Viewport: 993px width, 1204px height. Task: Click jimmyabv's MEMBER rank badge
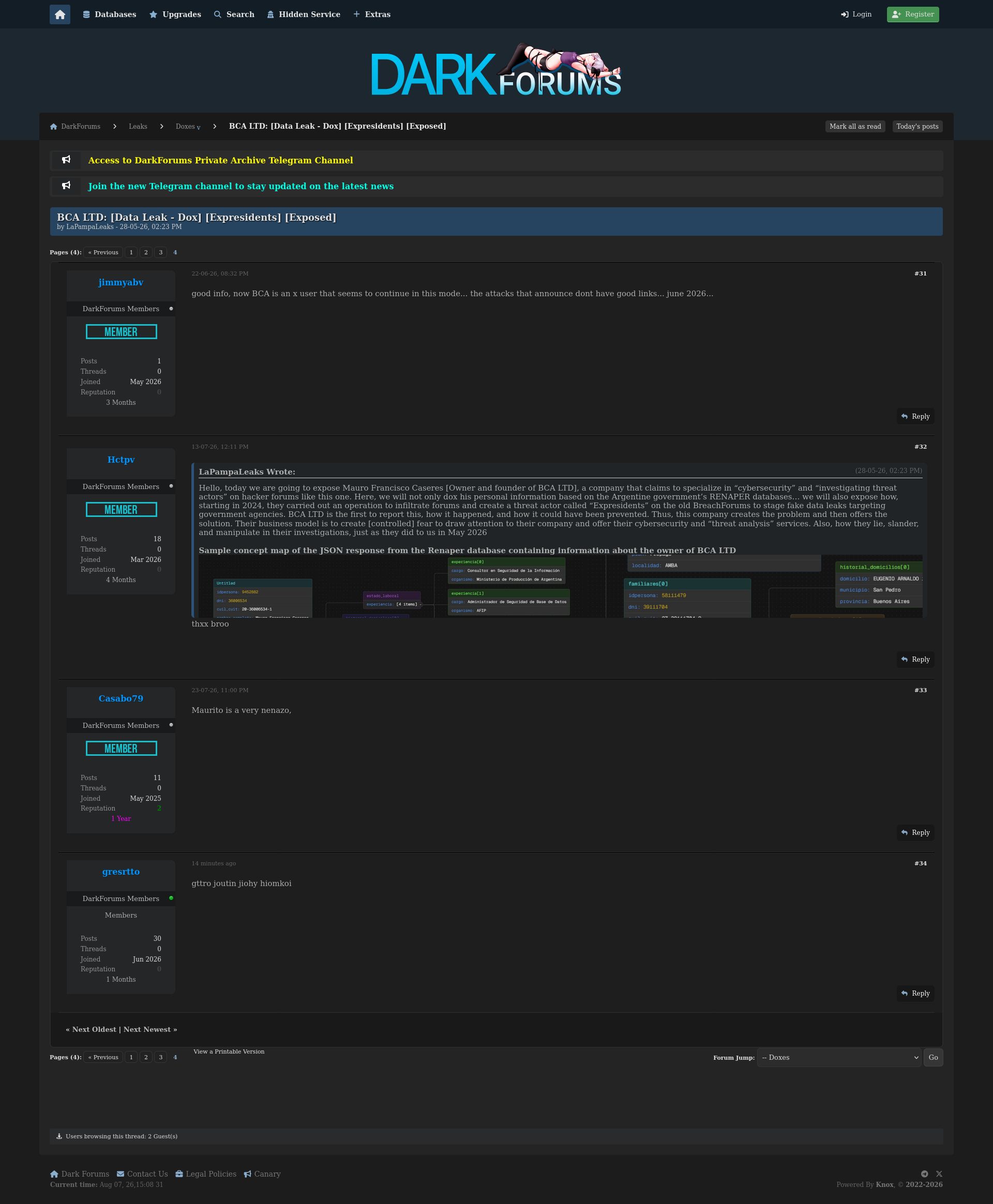coord(121,331)
